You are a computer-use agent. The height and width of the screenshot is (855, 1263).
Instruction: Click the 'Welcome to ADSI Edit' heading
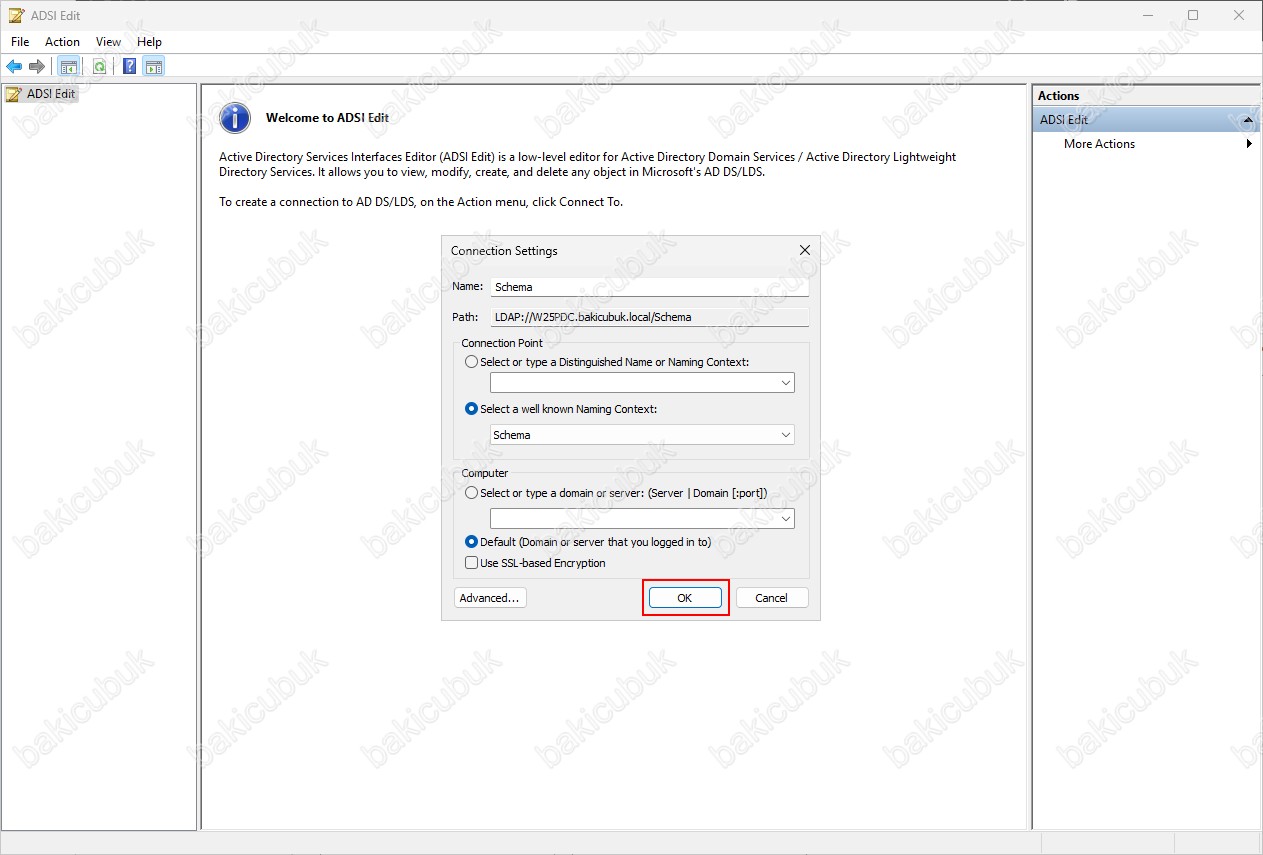327,118
